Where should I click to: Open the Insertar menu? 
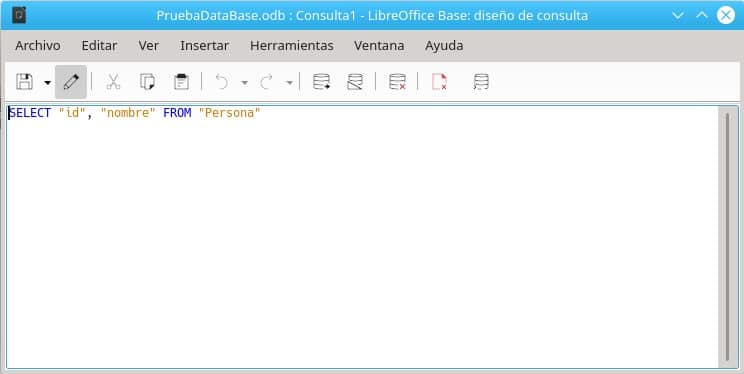click(x=204, y=46)
